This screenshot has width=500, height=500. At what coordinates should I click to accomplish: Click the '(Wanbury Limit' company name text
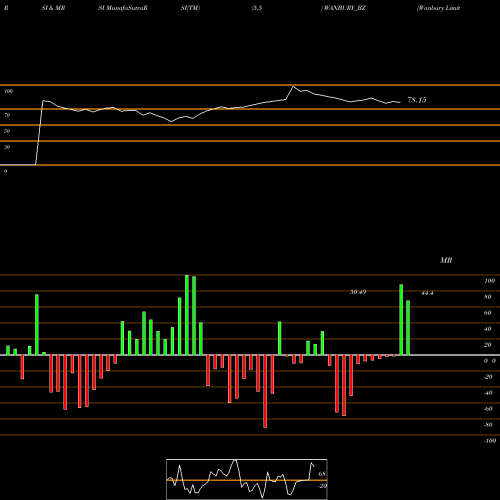[438, 8]
